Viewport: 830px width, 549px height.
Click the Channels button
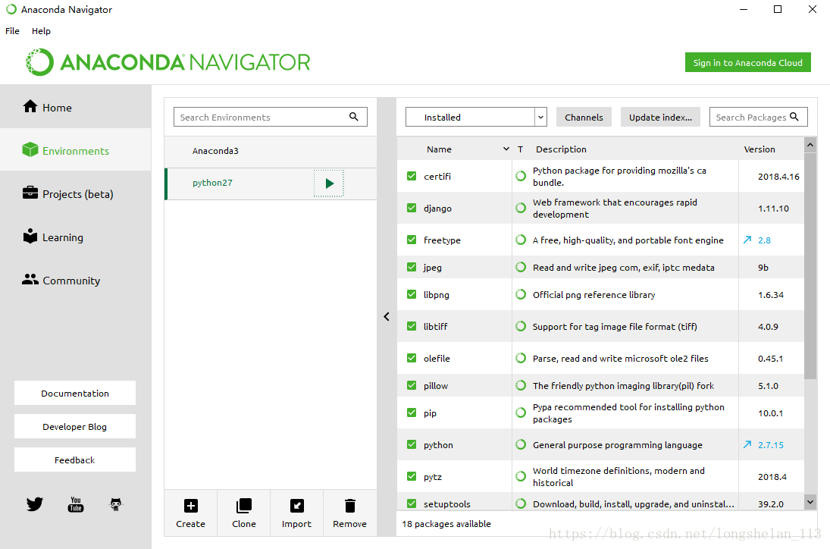(583, 117)
